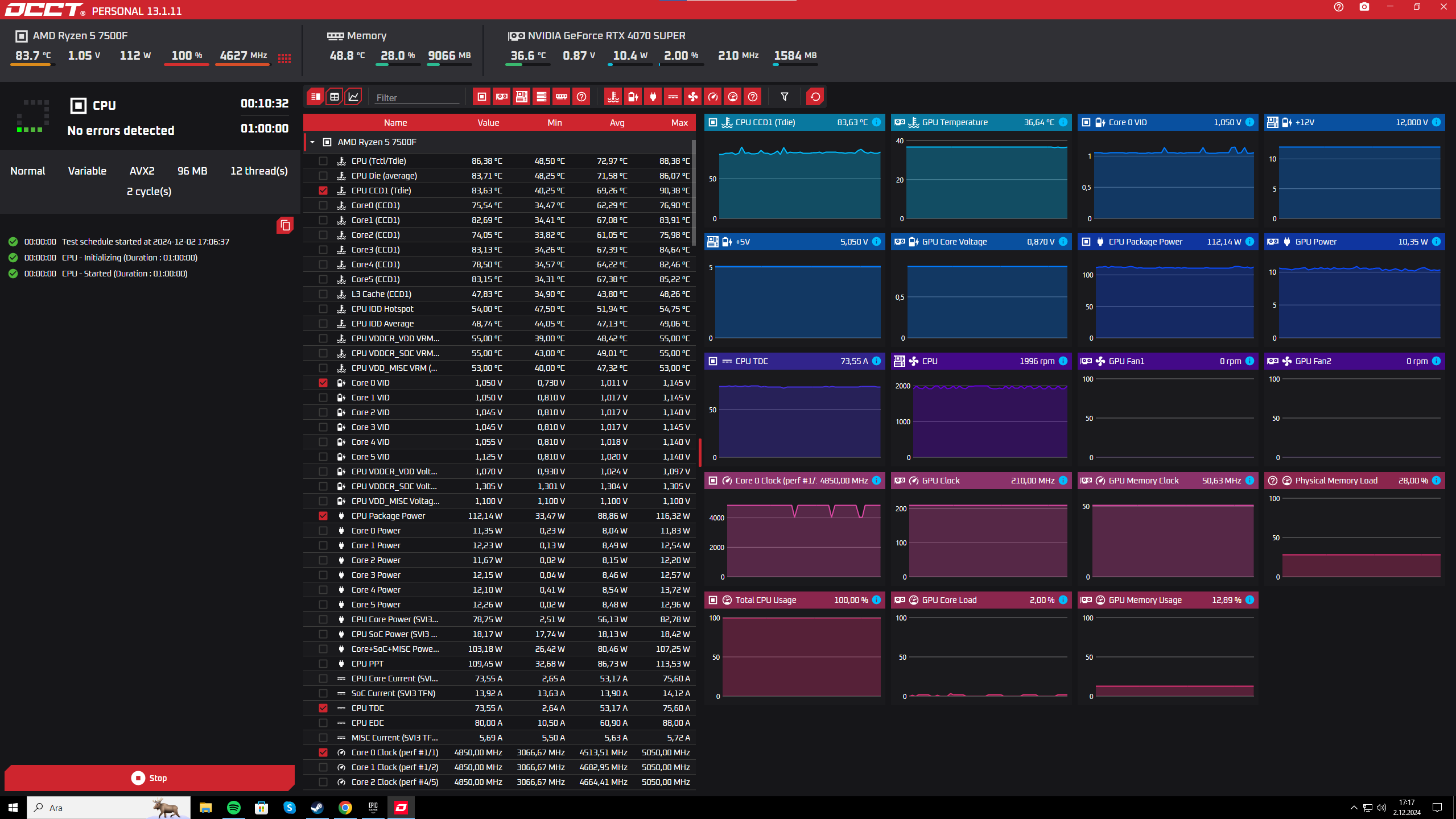This screenshot has height=819, width=1456.
Task: Open help icon in title bar
Action: coord(1339,7)
